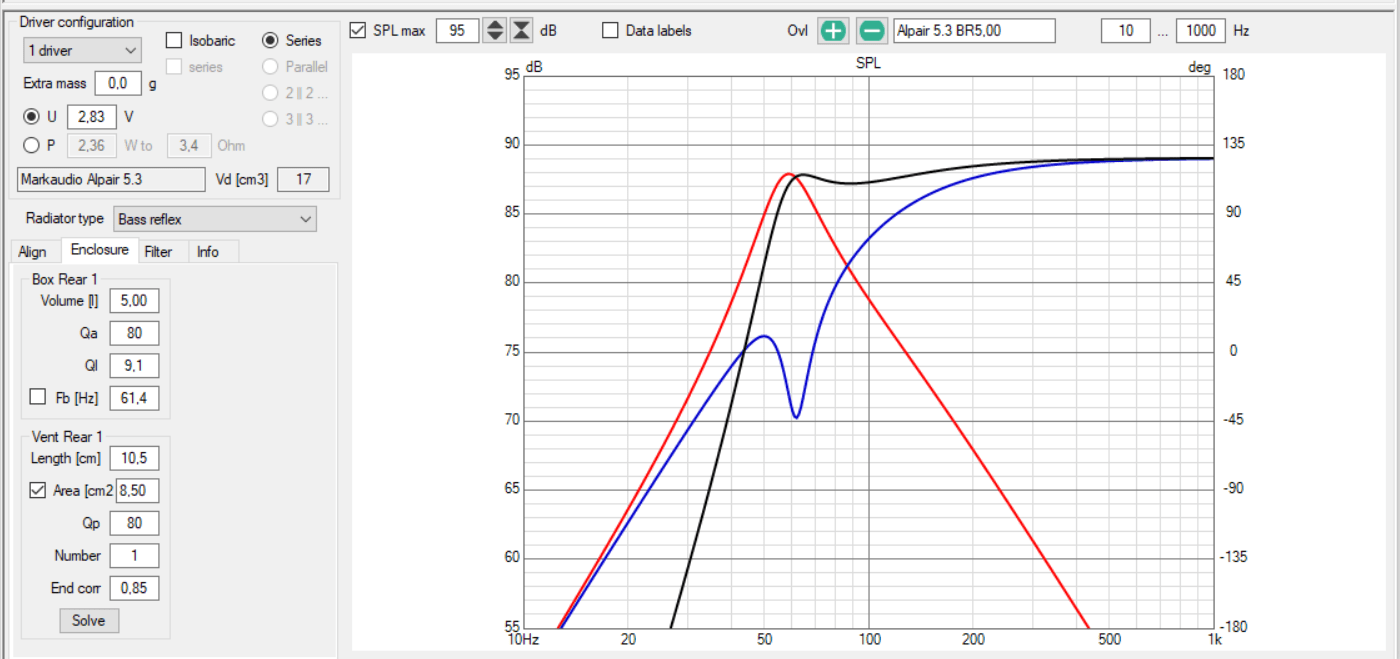Image resolution: width=1400 pixels, height=659 pixels.
Task: Click the overlay name field 'Alpair 5.3 BR5,00'
Action: click(974, 31)
